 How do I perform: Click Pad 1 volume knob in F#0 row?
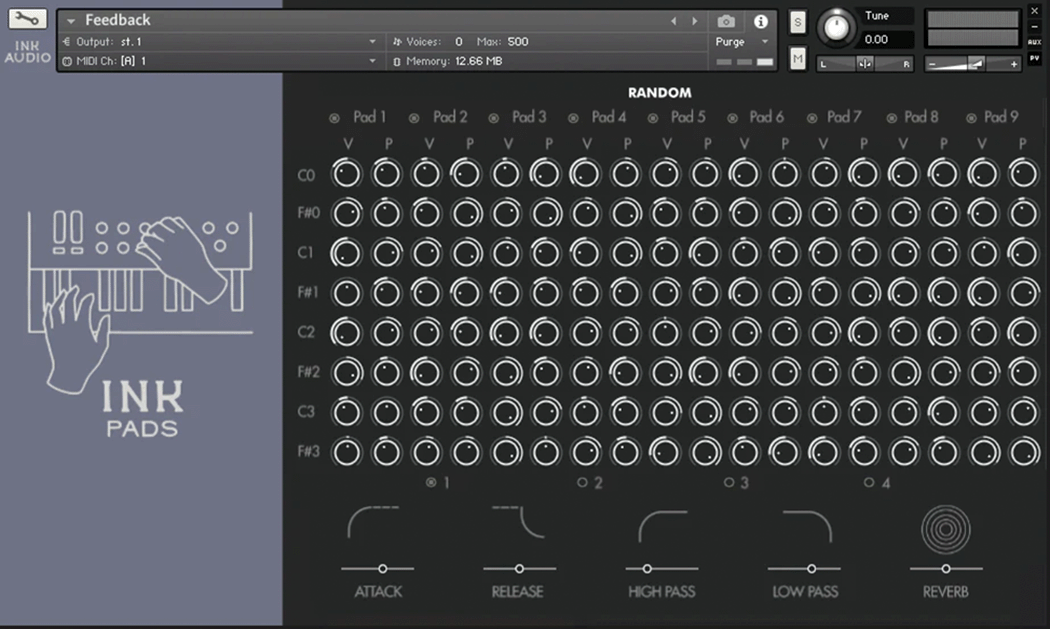(x=346, y=214)
